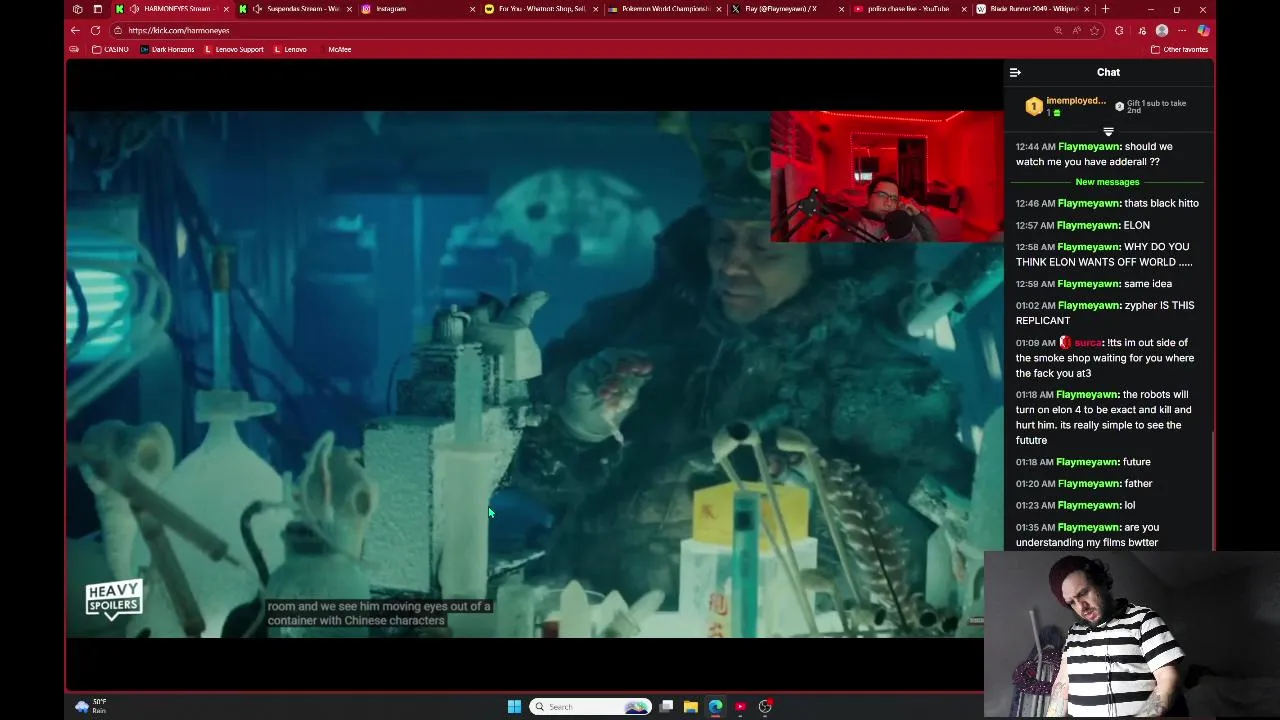Jump to New messages divider in chat

[x=1107, y=182]
